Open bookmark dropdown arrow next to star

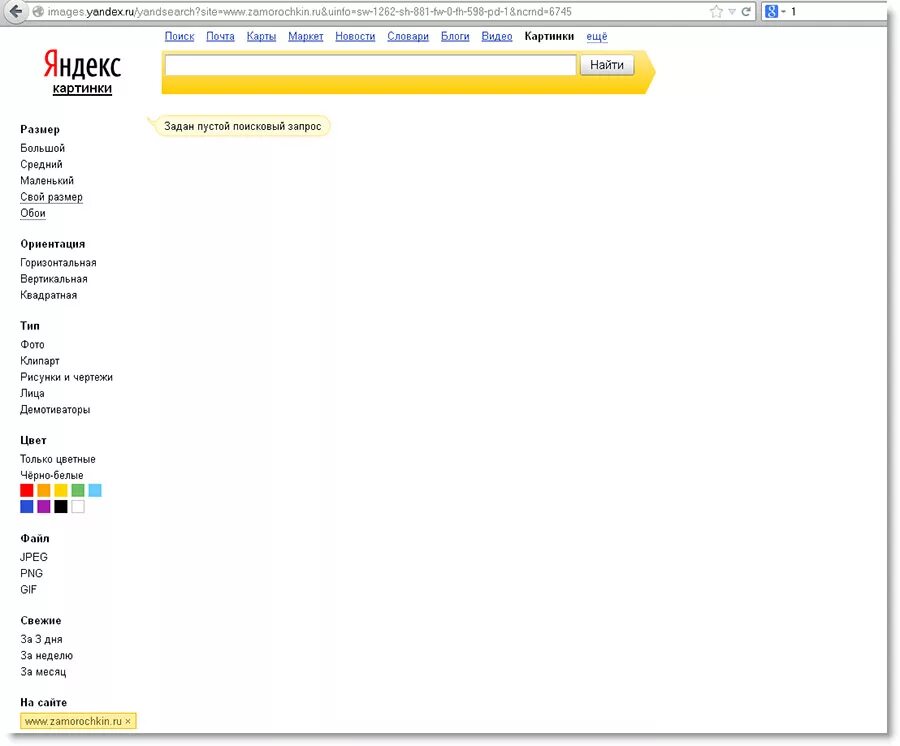point(732,11)
